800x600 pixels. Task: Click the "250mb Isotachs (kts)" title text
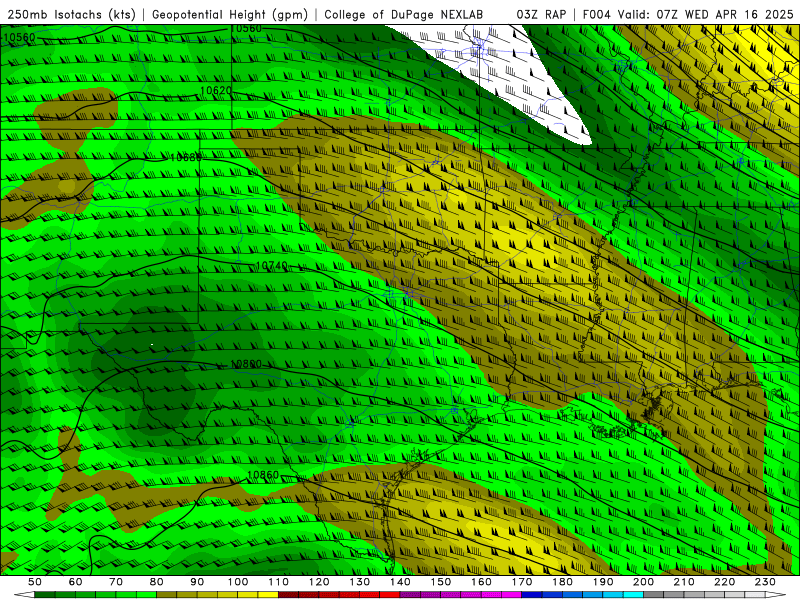coord(71,14)
